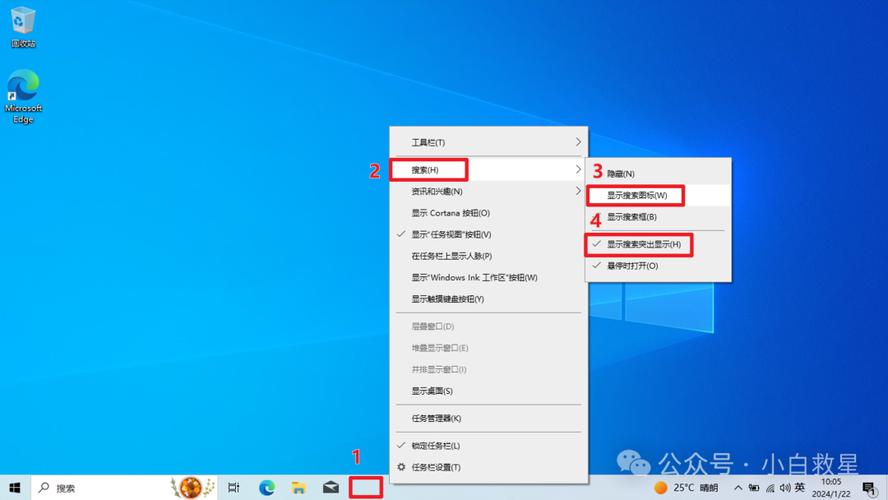Image resolution: width=888 pixels, height=500 pixels.
Task: Switch the input method 英 indicator
Action: click(800, 487)
